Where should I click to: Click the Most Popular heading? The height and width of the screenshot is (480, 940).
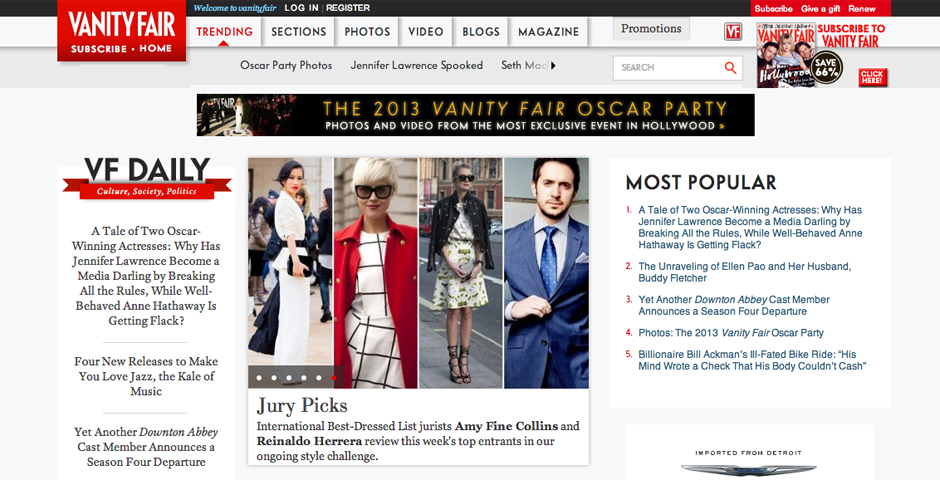click(701, 182)
